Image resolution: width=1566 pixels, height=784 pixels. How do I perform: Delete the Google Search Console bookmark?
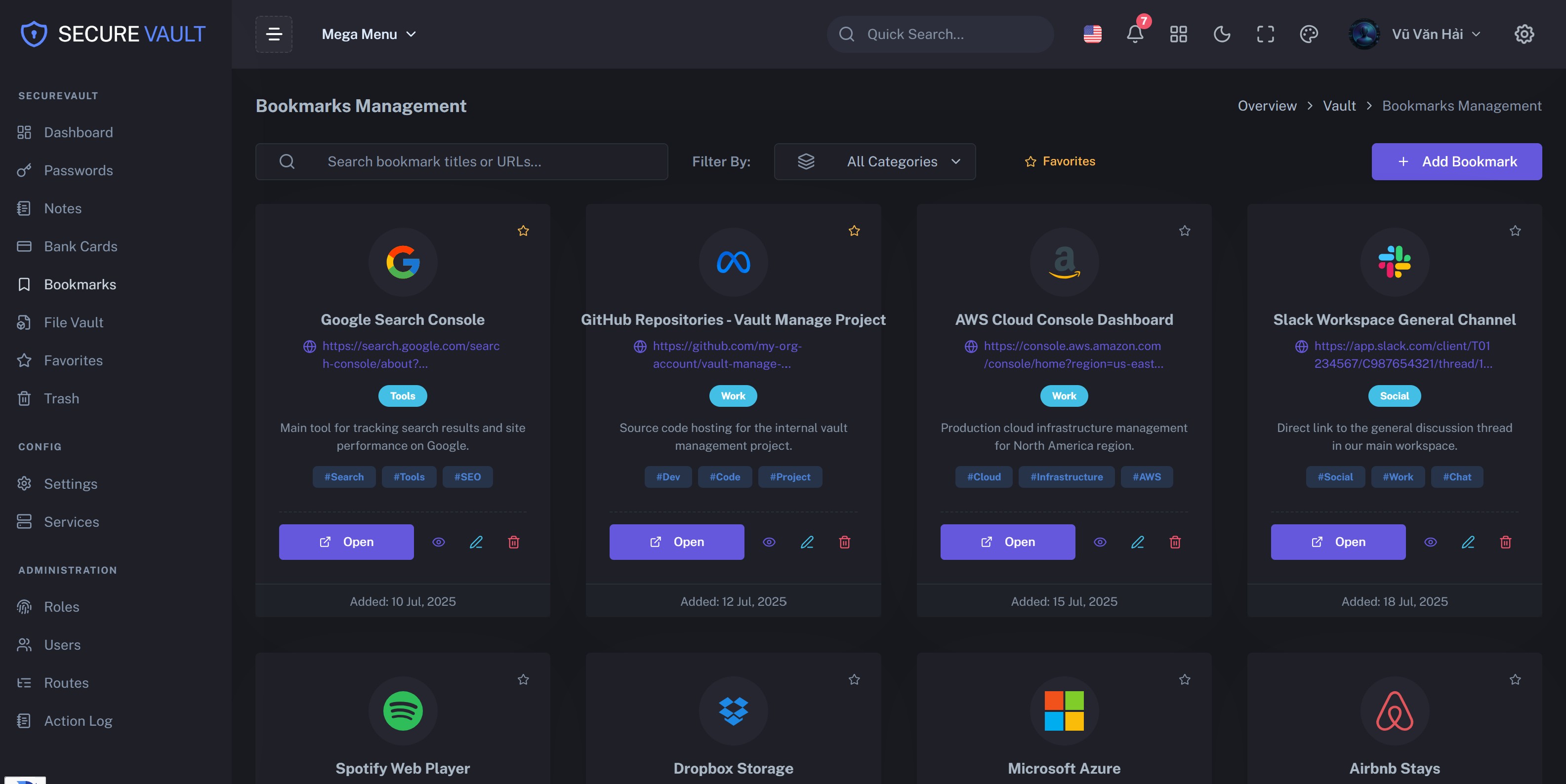click(514, 542)
